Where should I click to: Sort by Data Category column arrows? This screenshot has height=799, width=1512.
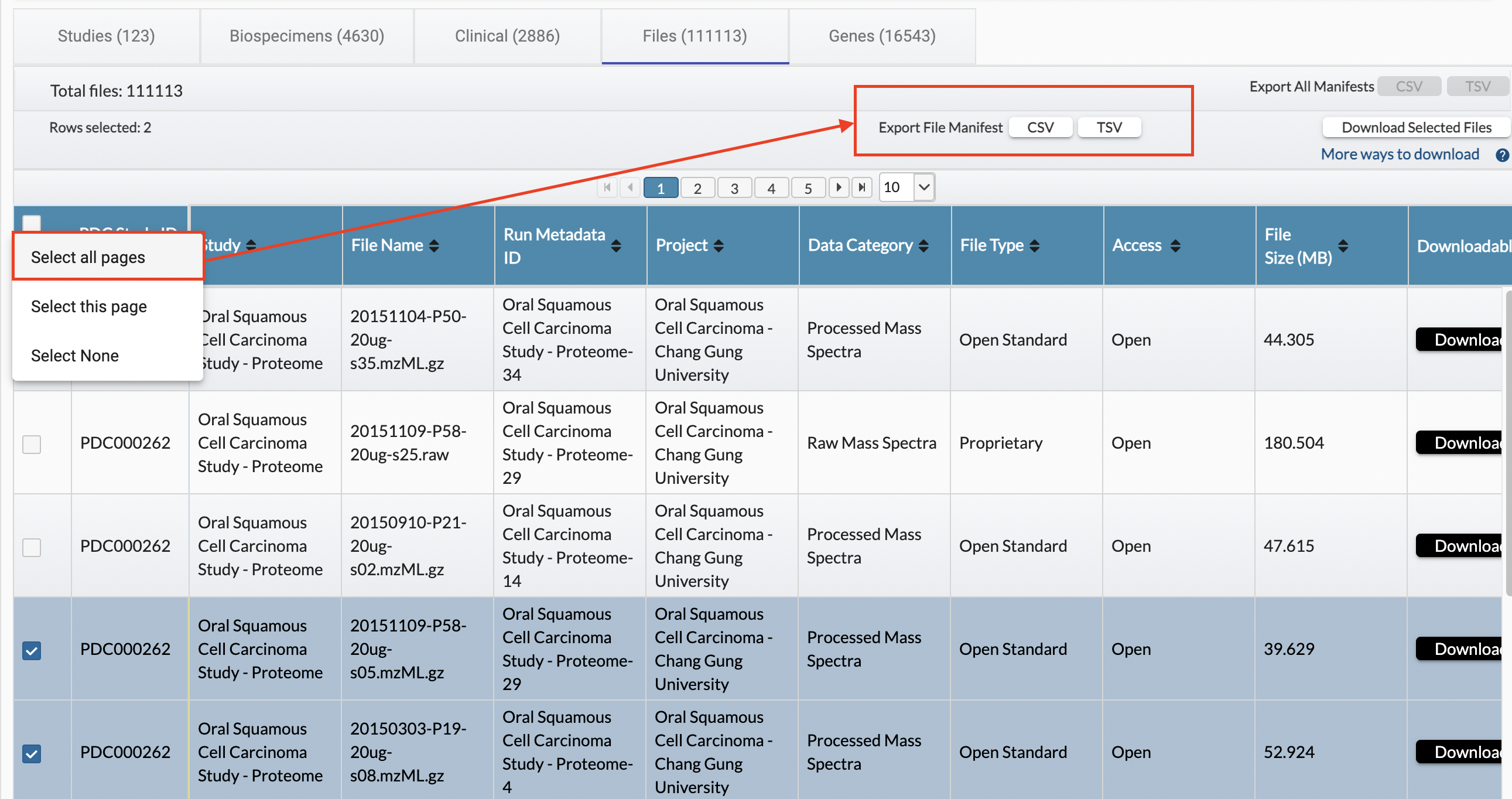pyautogui.click(x=923, y=245)
